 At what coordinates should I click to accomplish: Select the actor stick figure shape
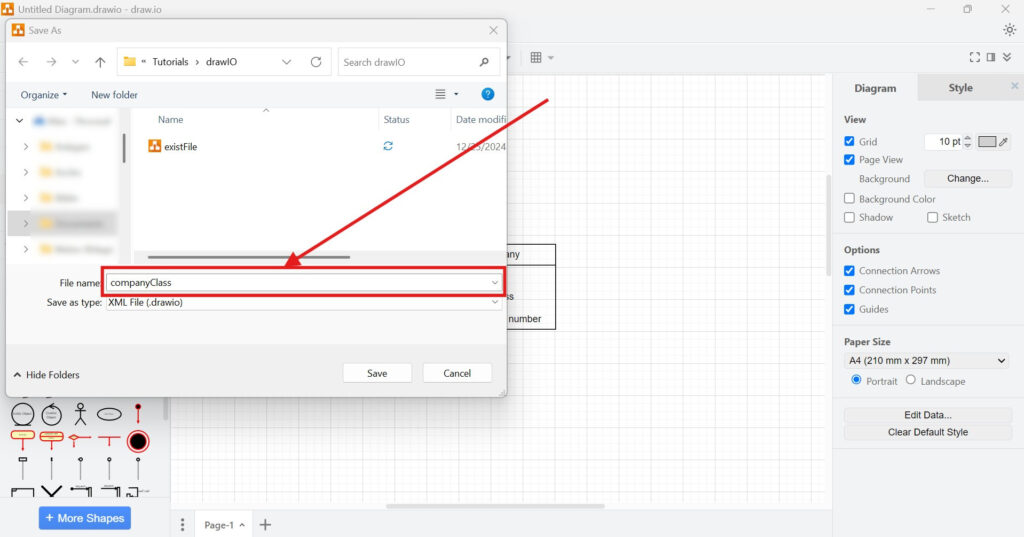point(80,413)
